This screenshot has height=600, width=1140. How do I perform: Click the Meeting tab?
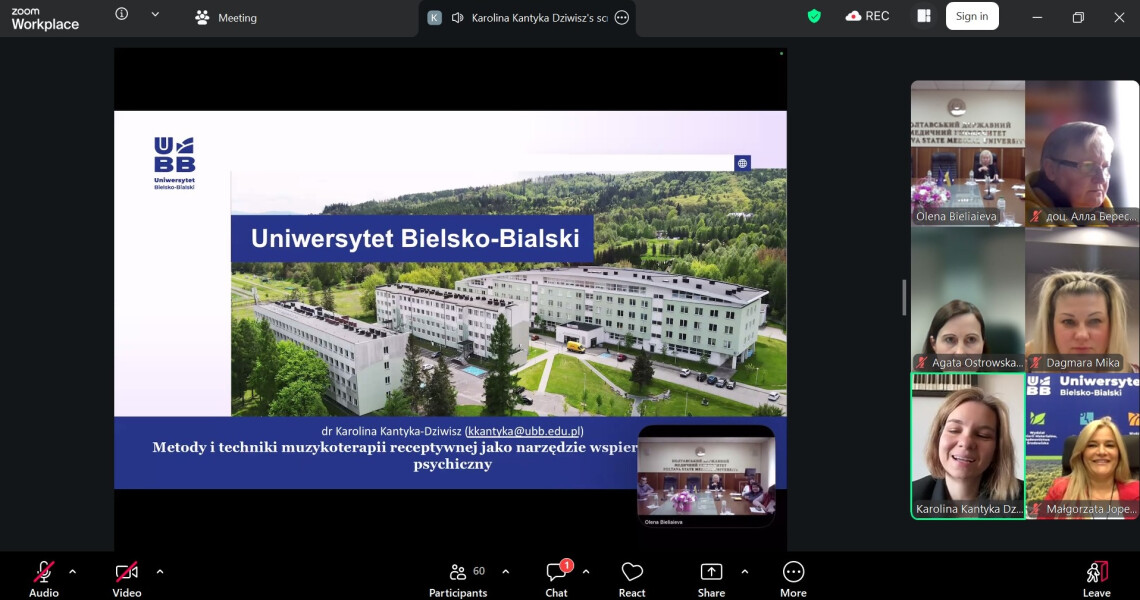[x=226, y=17]
